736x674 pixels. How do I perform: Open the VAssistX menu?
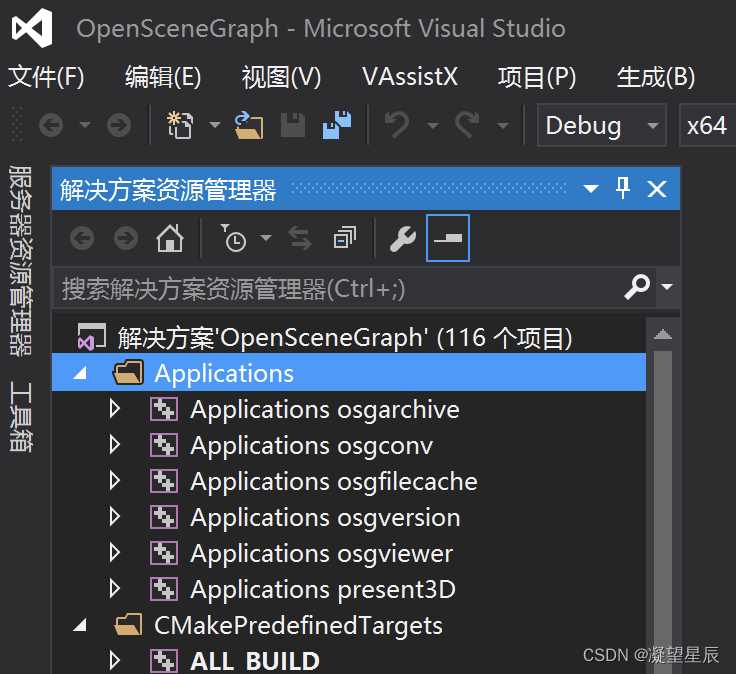coord(410,77)
